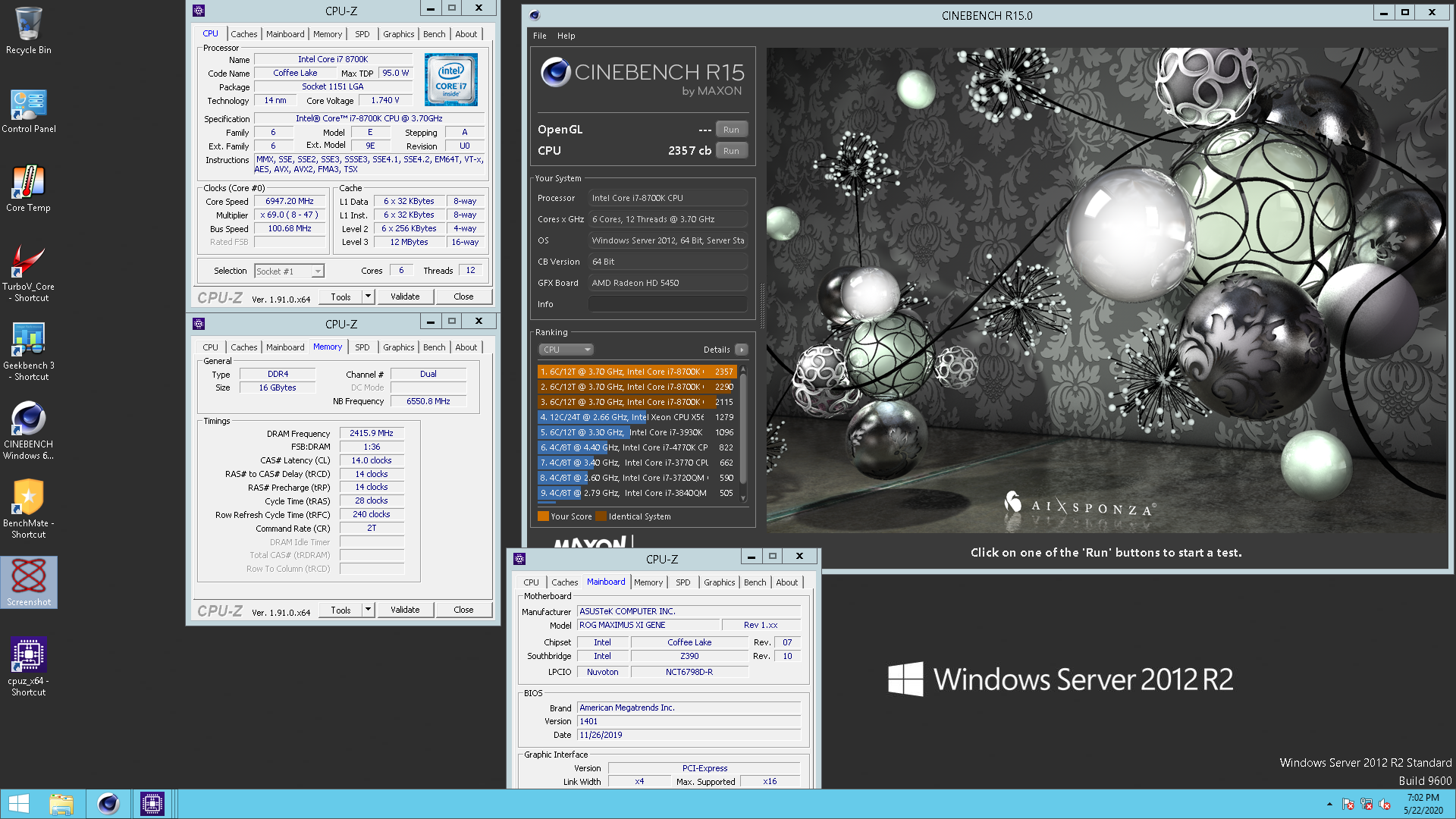Click the CPU-Z title icon of Mainboard window
The height and width of the screenshot is (819, 1456).
pyautogui.click(x=519, y=558)
